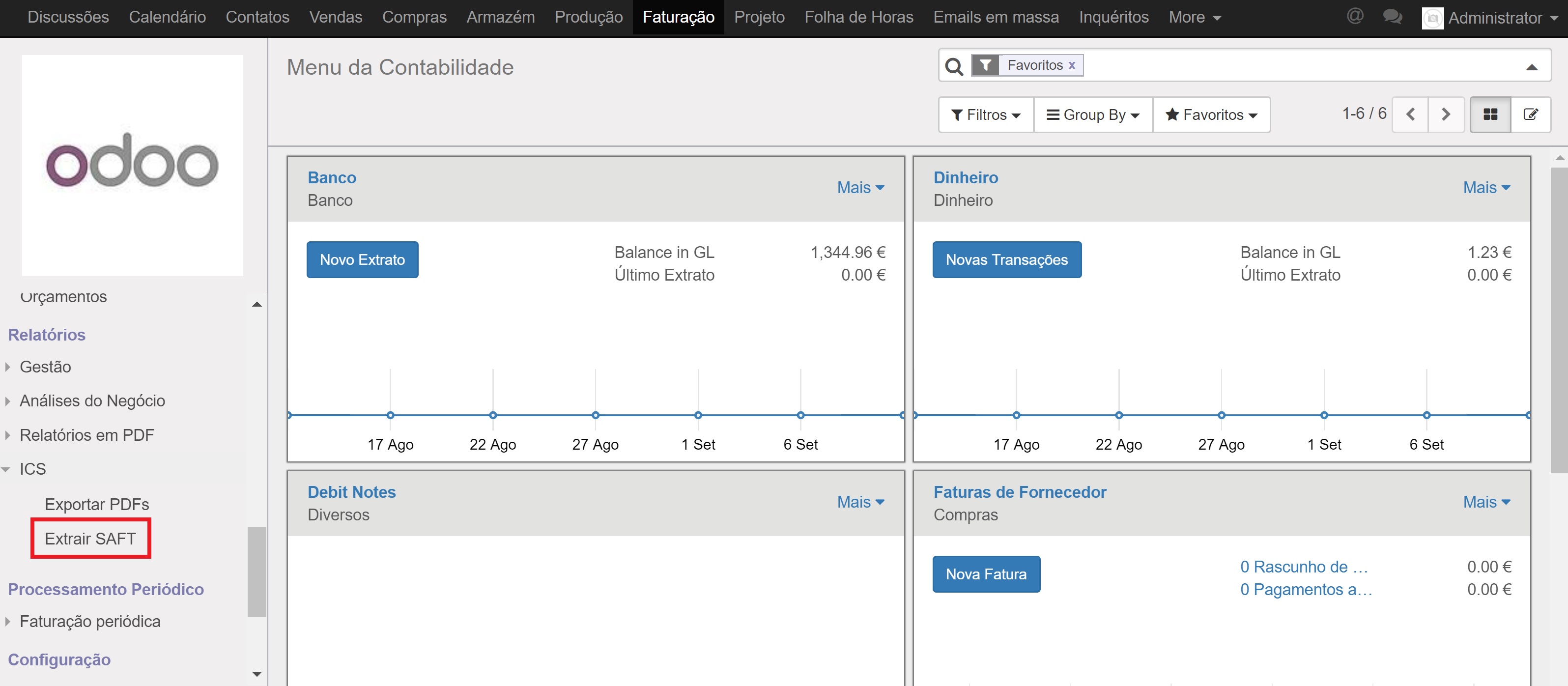Click 1 Set point on Dinheiro chart
The width and height of the screenshot is (1568, 686).
(x=1324, y=415)
